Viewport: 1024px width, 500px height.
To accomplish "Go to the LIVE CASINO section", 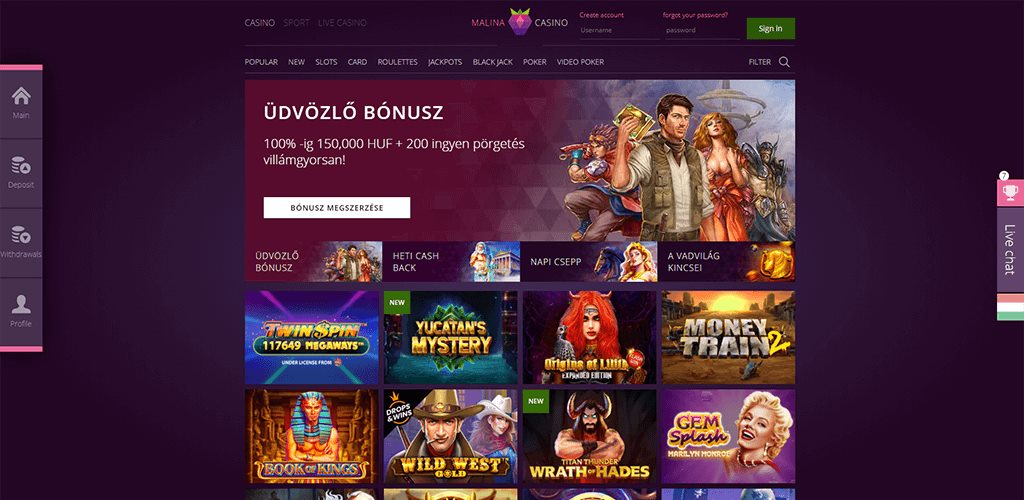I will tap(342, 23).
